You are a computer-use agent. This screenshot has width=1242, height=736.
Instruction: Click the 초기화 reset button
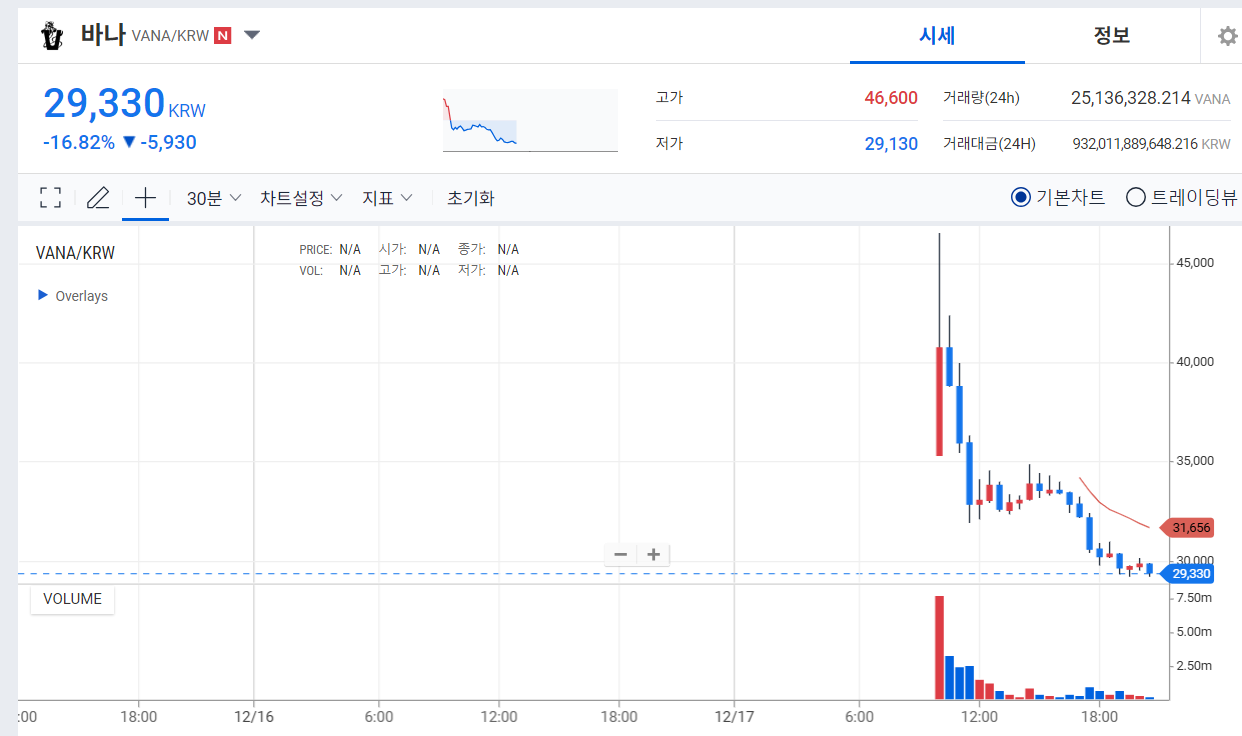point(471,198)
